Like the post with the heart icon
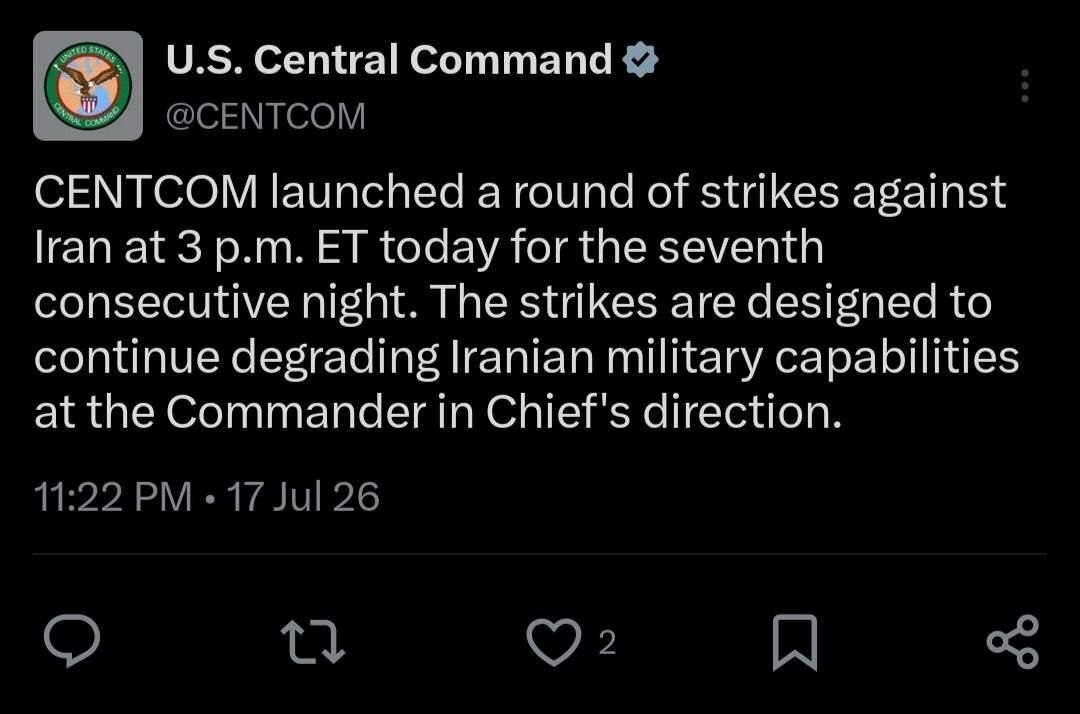The height and width of the screenshot is (714, 1080). (553, 642)
